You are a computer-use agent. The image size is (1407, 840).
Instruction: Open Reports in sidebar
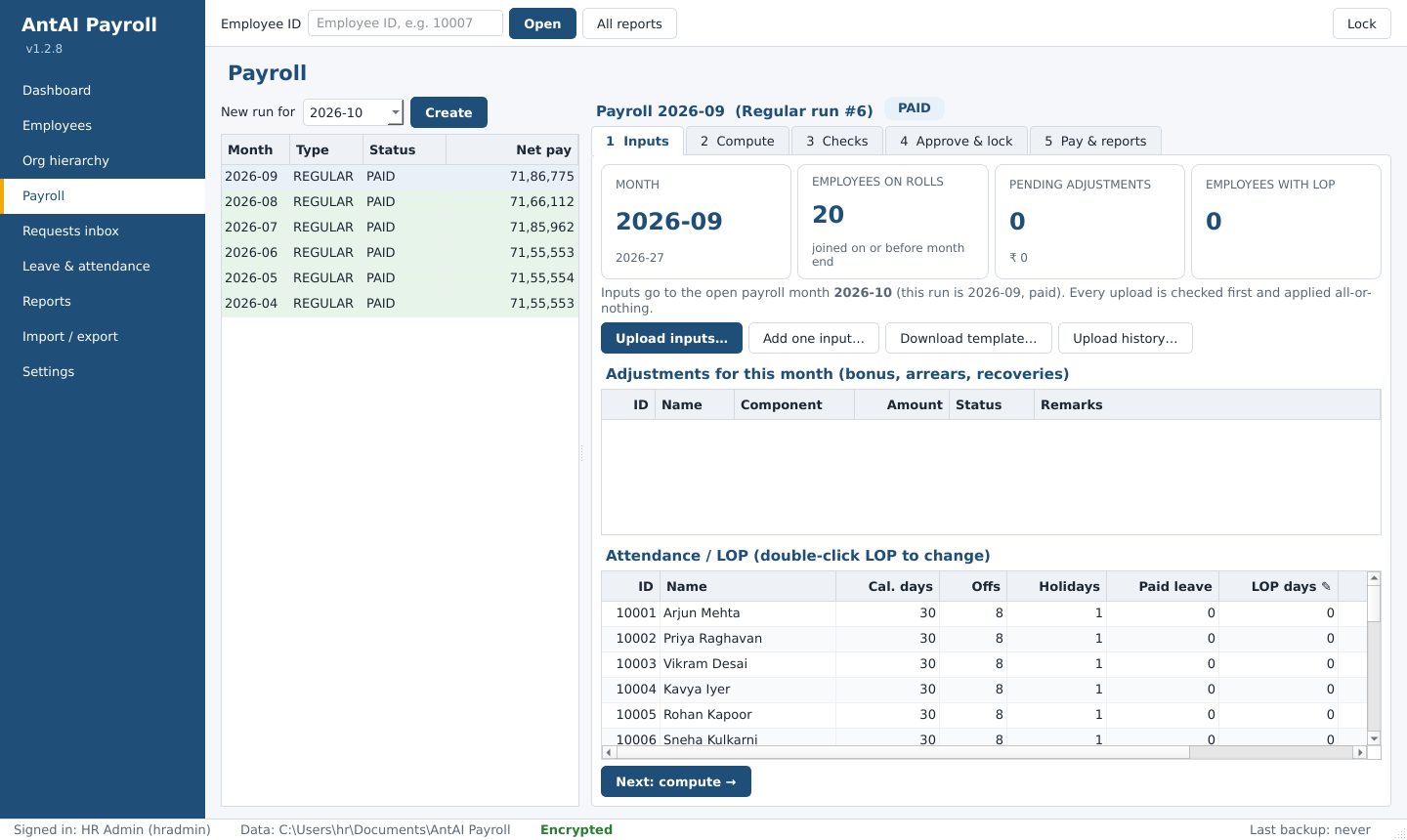click(x=103, y=301)
